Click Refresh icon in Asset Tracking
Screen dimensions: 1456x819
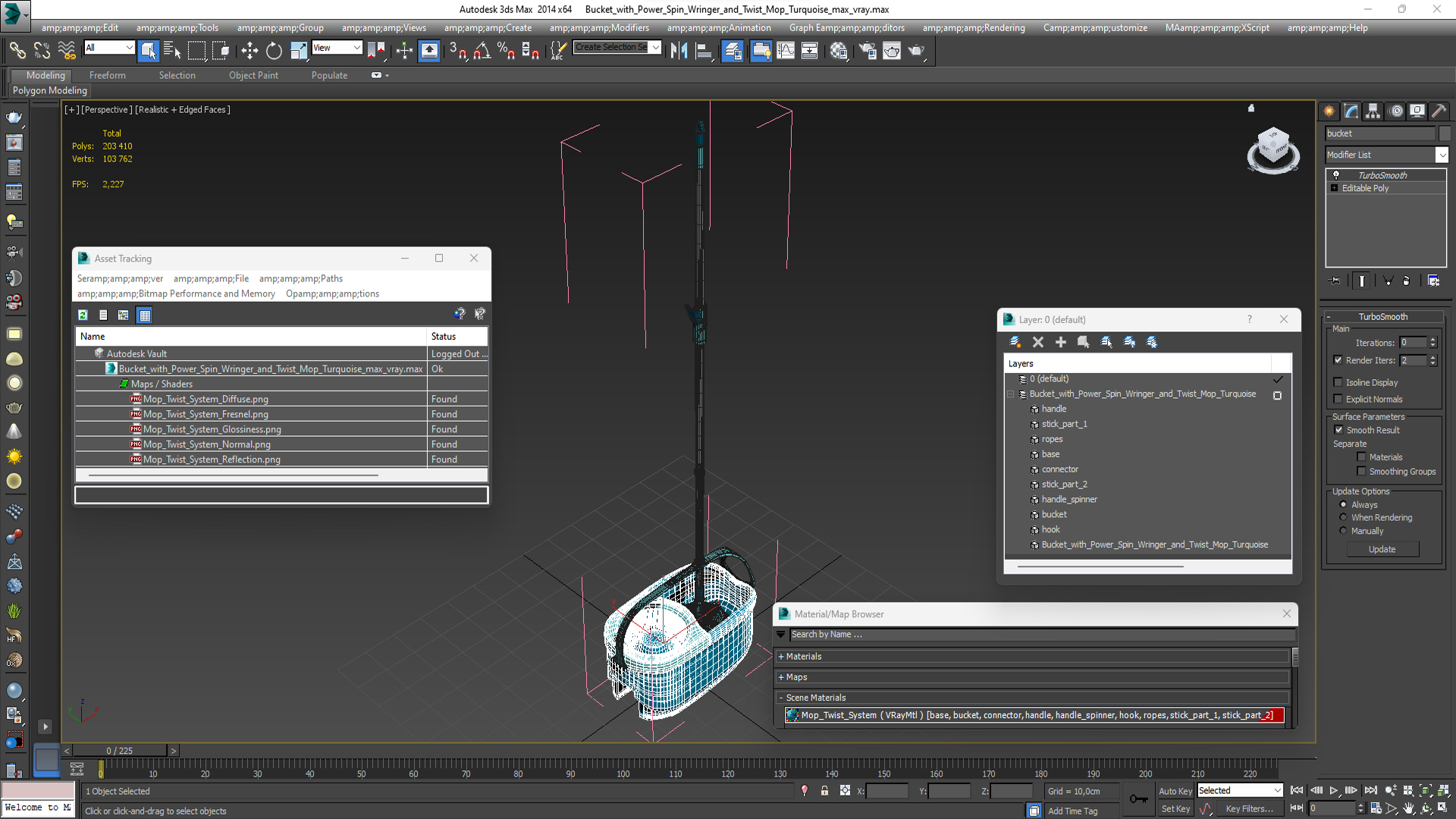coord(83,315)
